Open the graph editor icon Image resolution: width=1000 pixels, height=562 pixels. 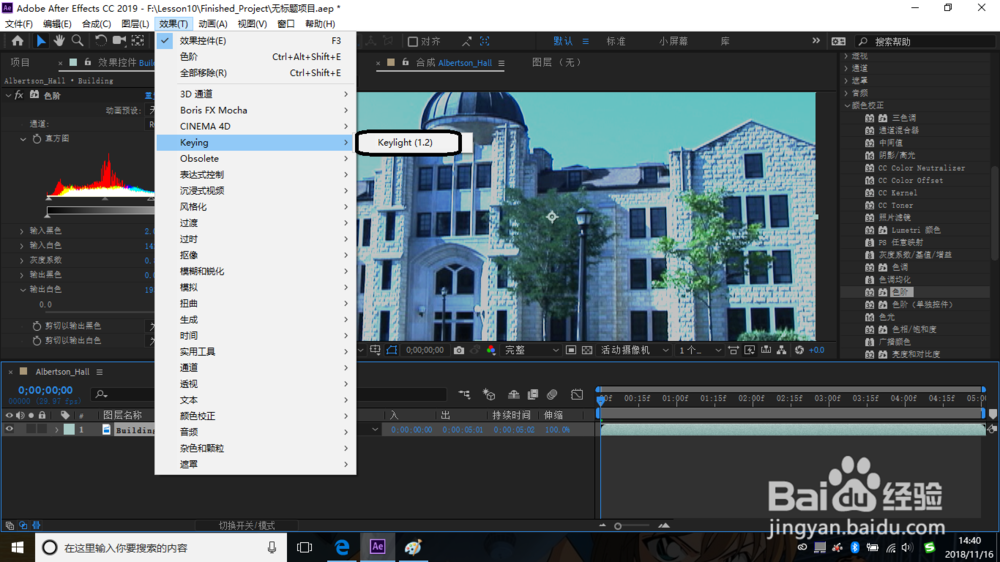(577, 395)
